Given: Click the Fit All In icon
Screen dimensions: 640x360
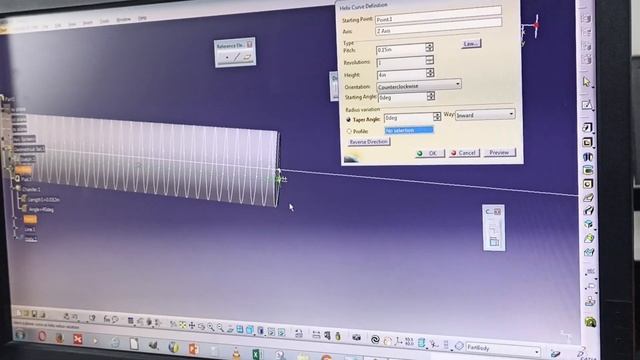Looking at the screenshot, I should [x=182, y=325].
